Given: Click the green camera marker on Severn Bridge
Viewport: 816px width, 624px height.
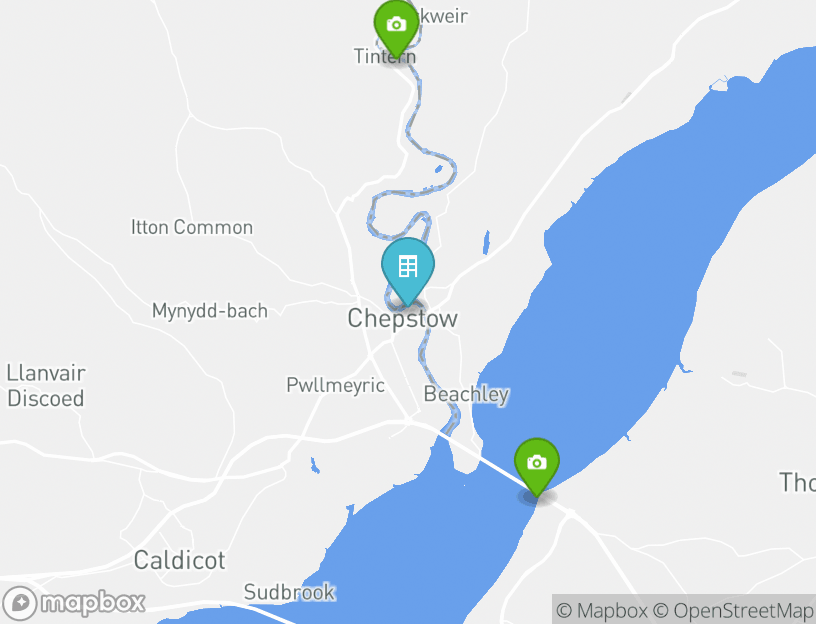Looking at the screenshot, I should pos(537,467).
